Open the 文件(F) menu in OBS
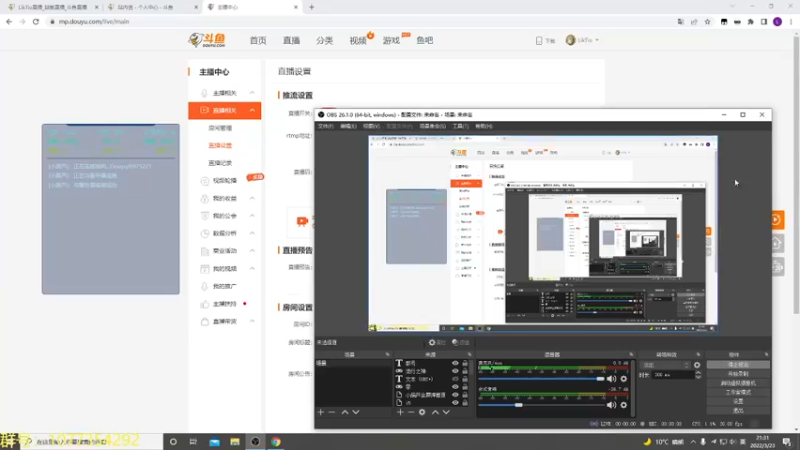Image resolution: width=800 pixels, height=450 pixels. click(326, 126)
